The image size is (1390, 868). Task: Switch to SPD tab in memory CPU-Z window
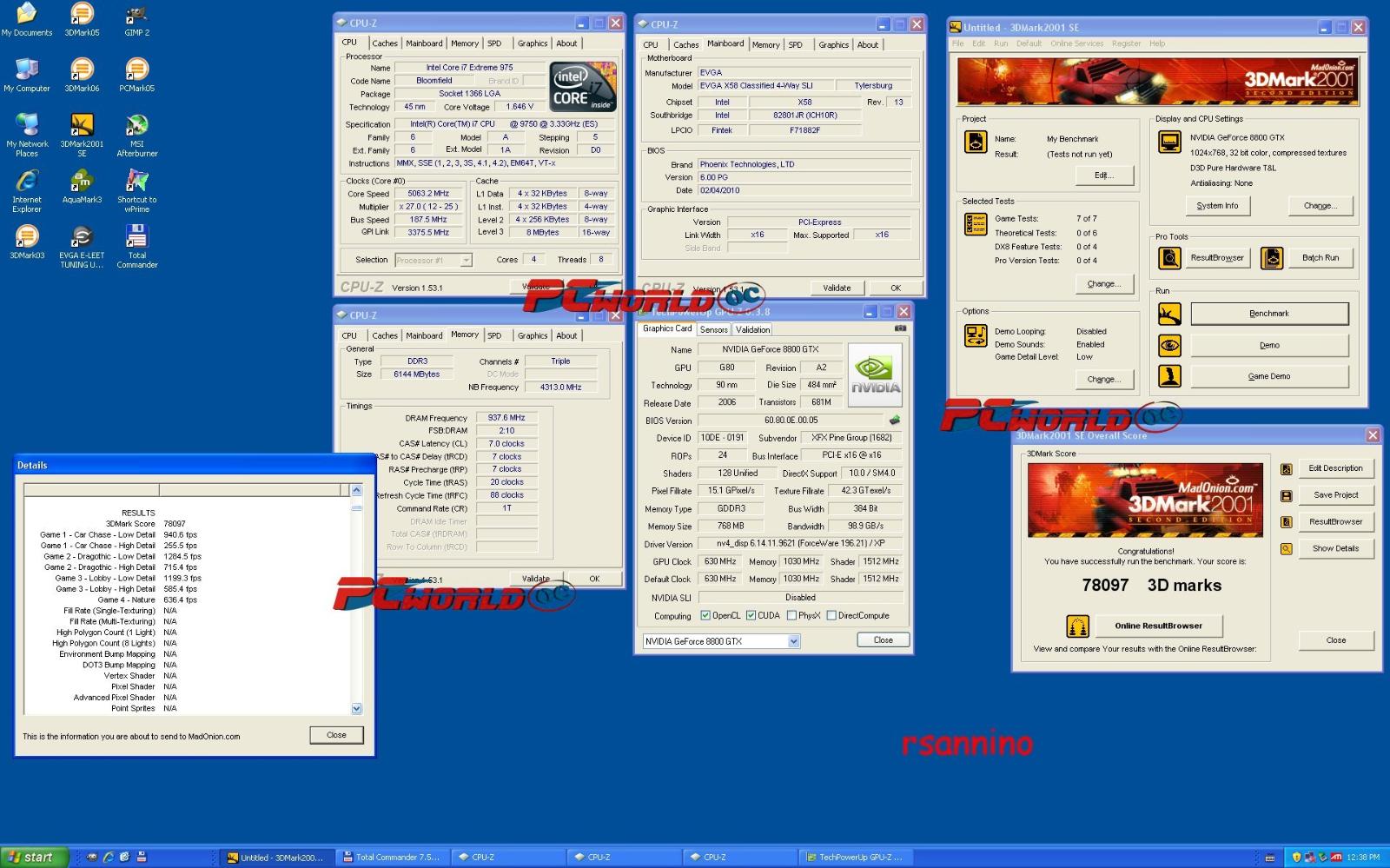pyautogui.click(x=494, y=335)
